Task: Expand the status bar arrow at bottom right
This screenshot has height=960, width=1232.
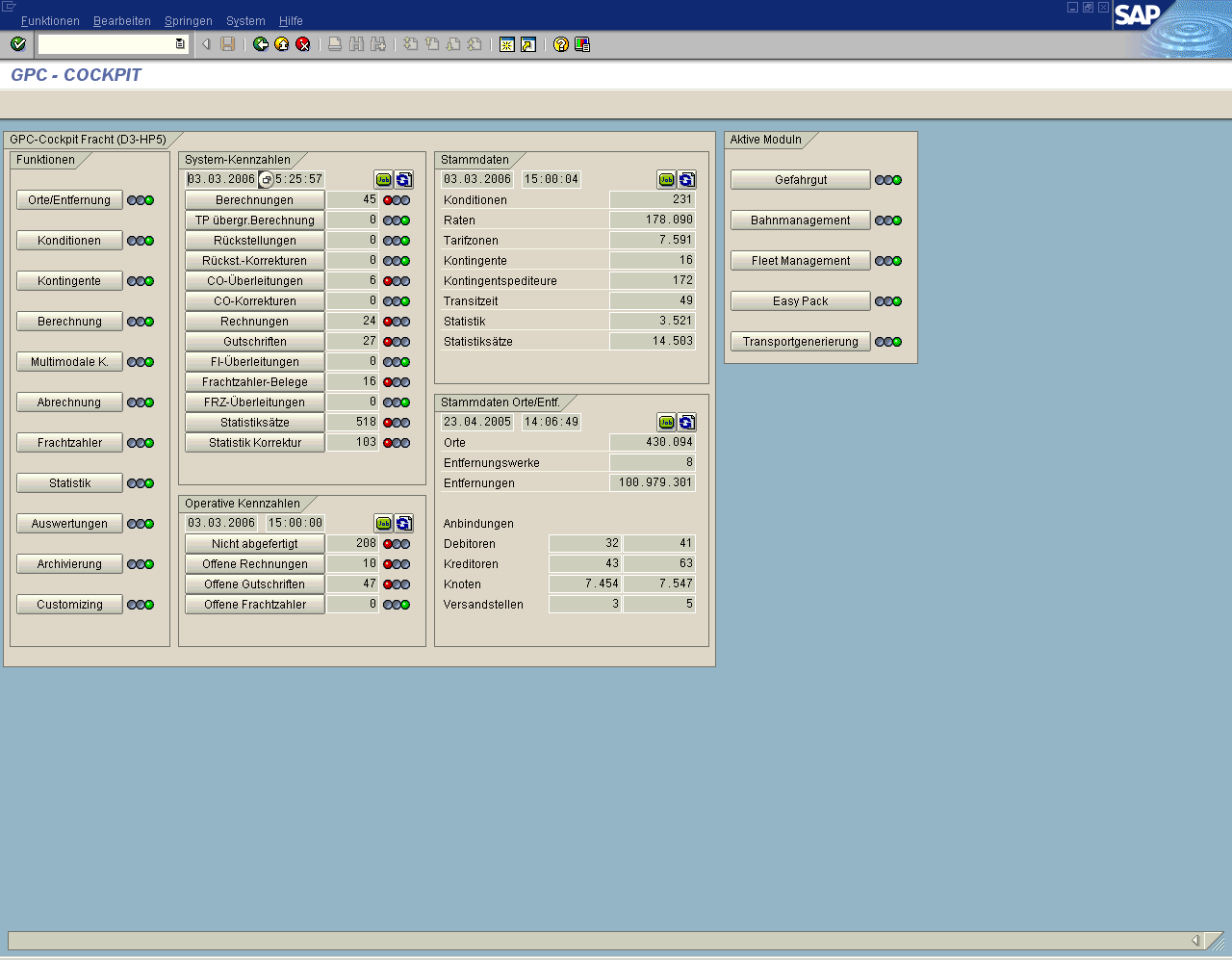Action: point(1195,941)
